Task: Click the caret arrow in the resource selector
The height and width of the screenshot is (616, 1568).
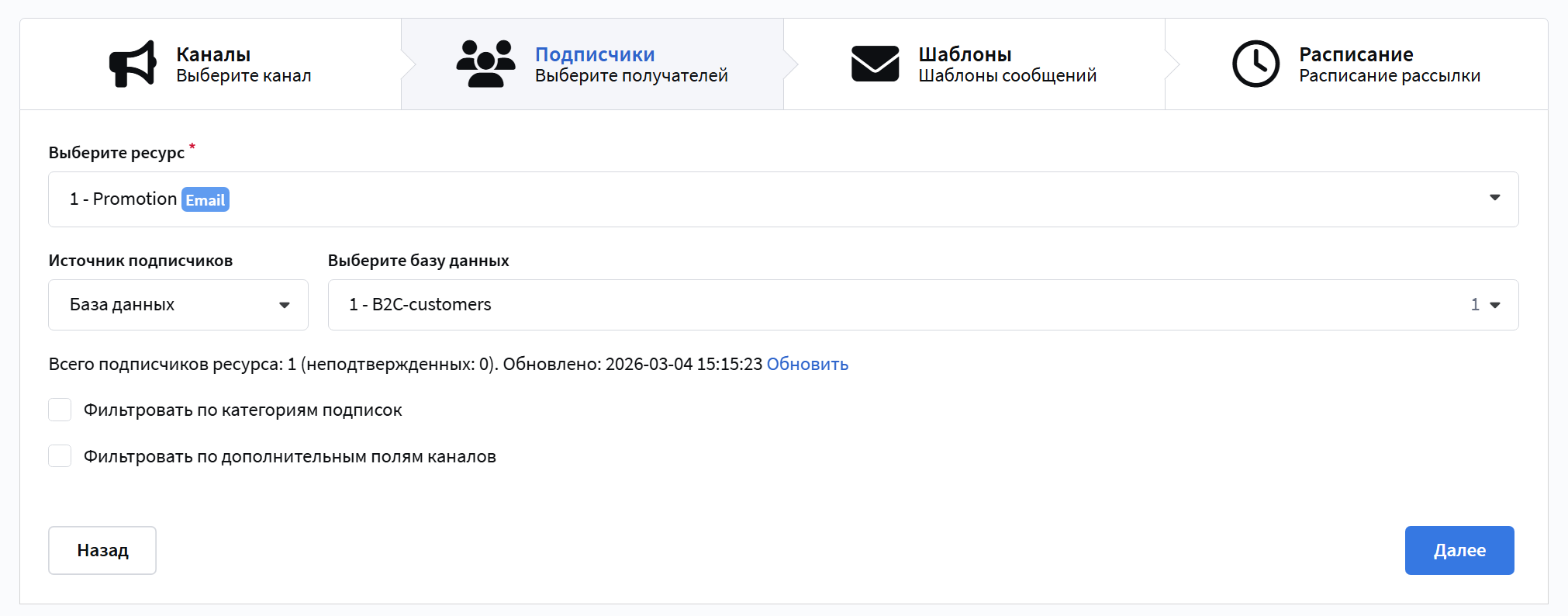Action: click(x=1494, y=198)
